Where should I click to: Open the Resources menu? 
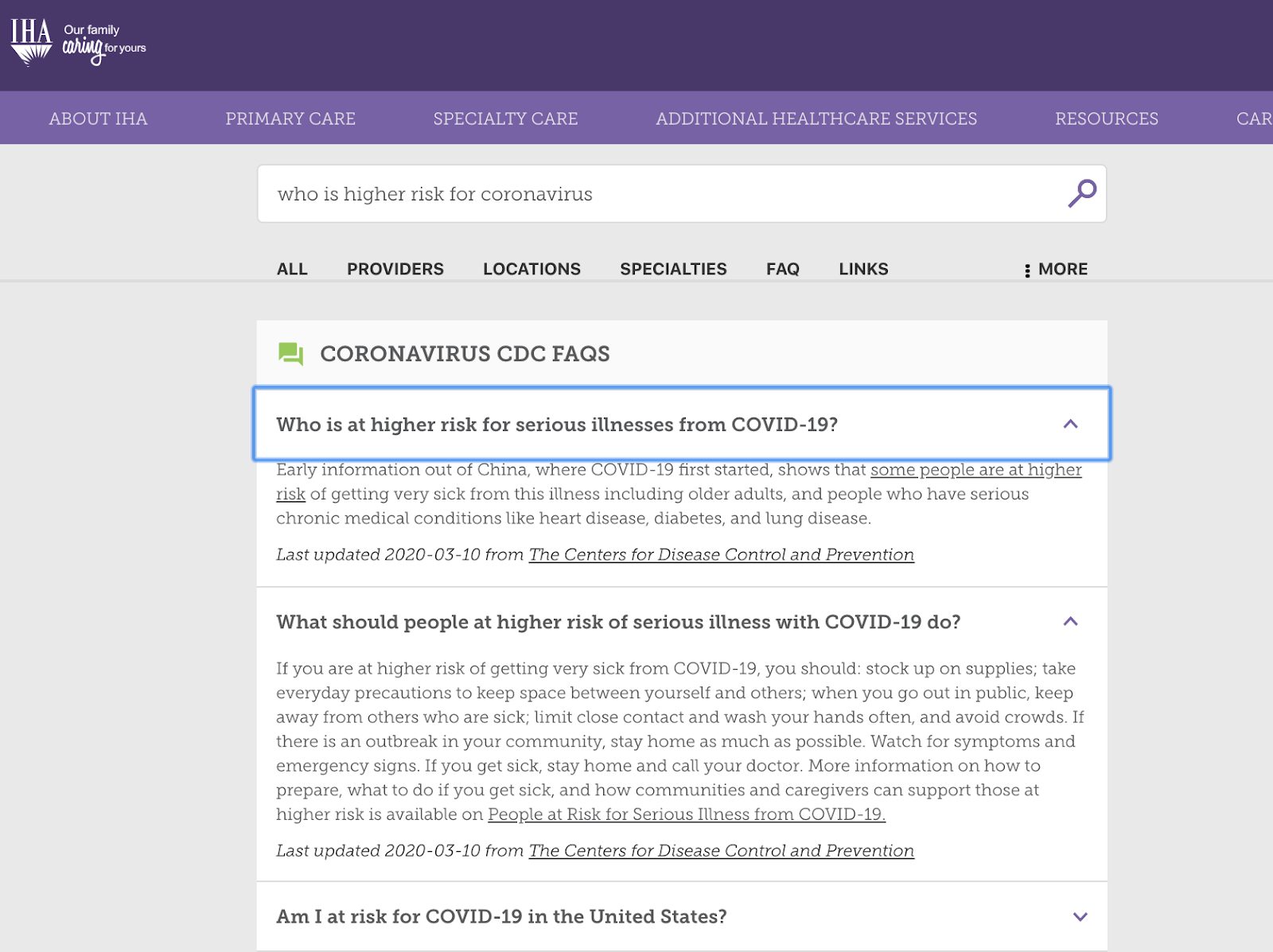coord(1106,119)
